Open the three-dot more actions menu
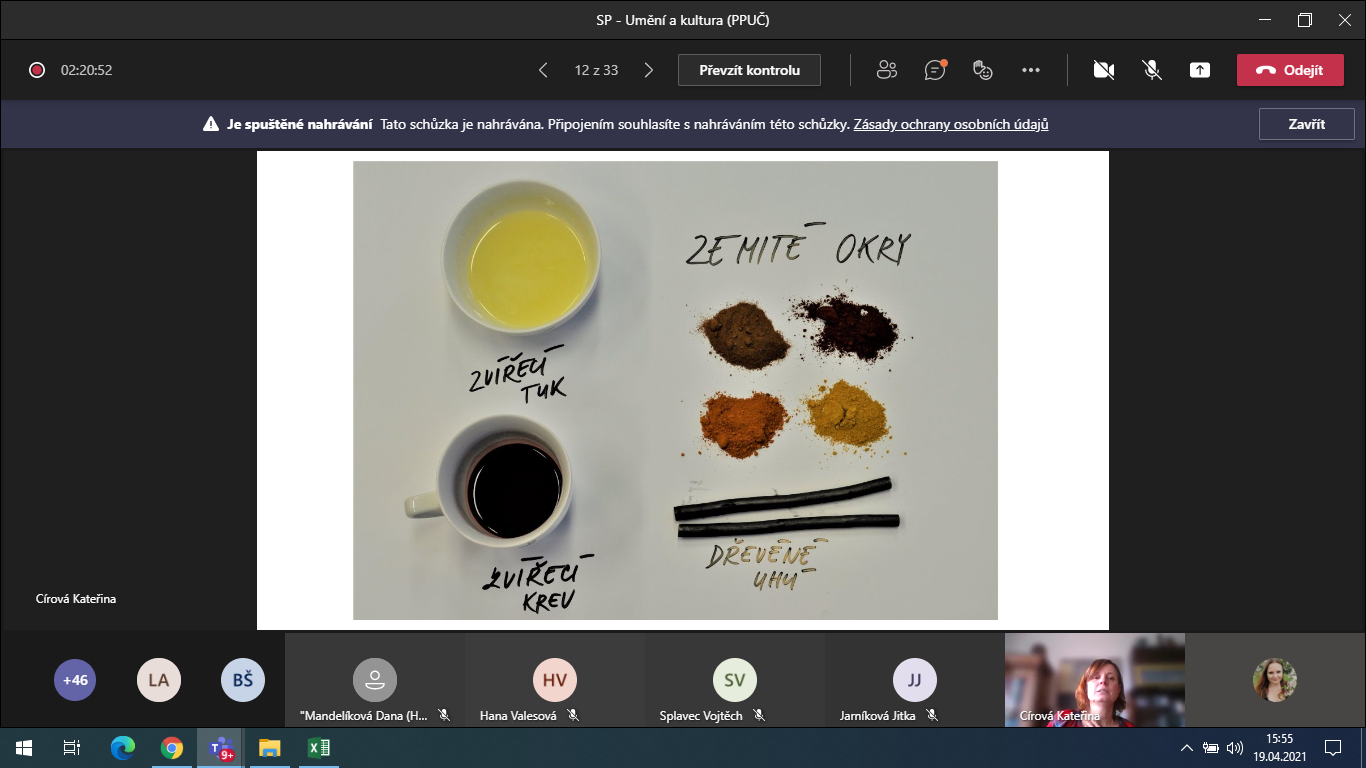 [x=1031, y=70]
